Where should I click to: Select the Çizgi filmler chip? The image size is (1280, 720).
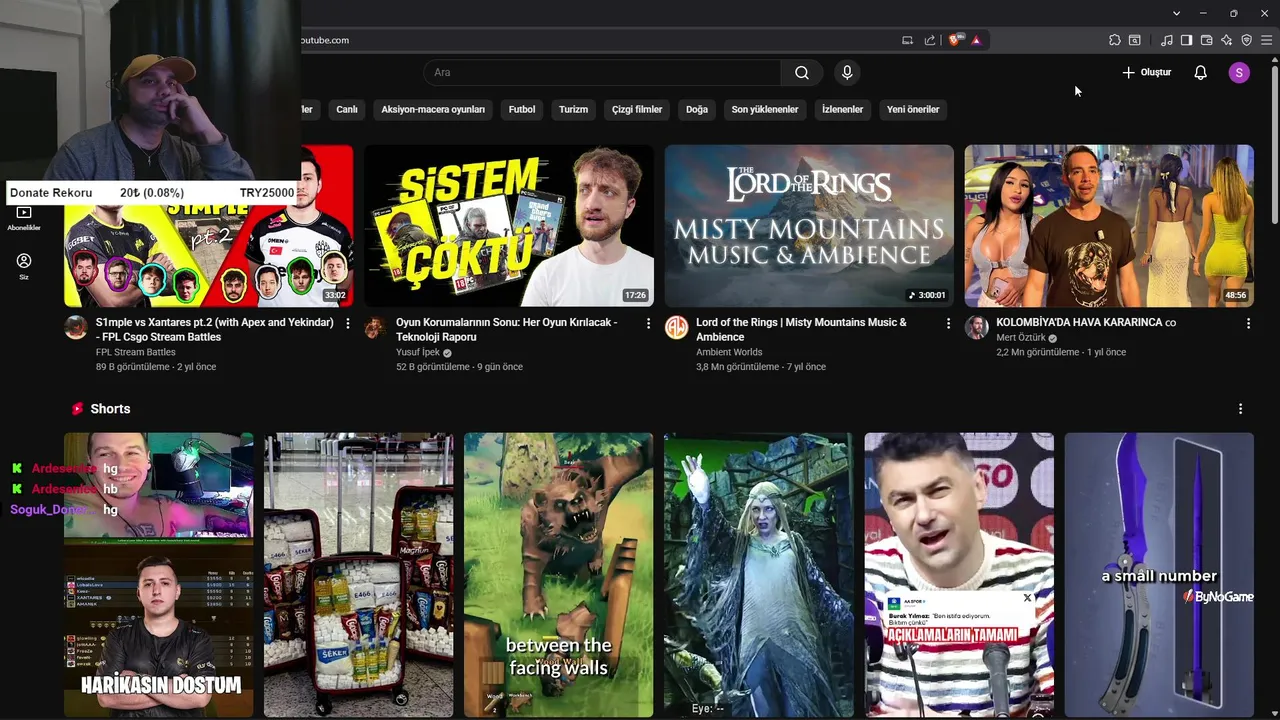point(637,109)
